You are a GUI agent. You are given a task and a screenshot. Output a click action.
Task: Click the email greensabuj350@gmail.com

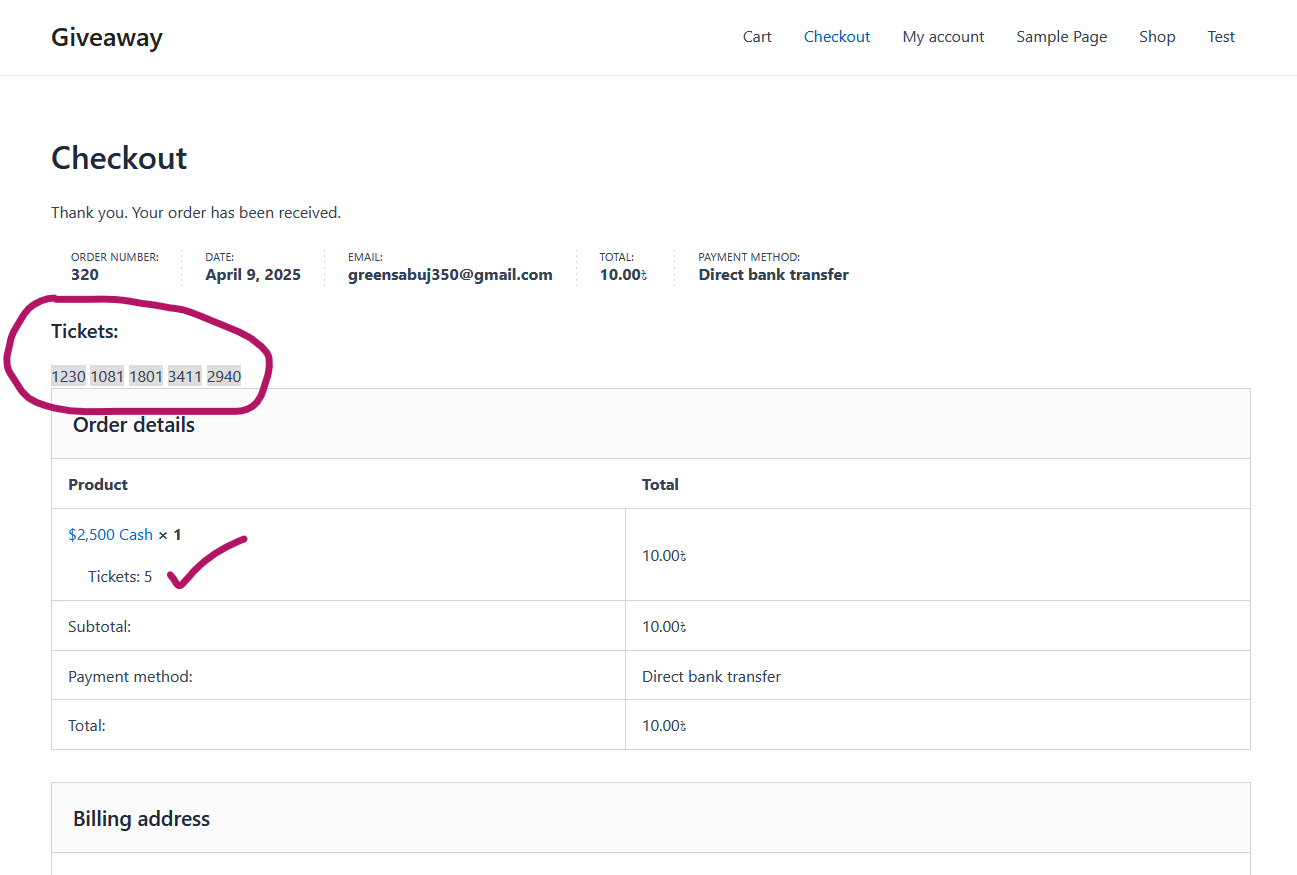(450, 275)
